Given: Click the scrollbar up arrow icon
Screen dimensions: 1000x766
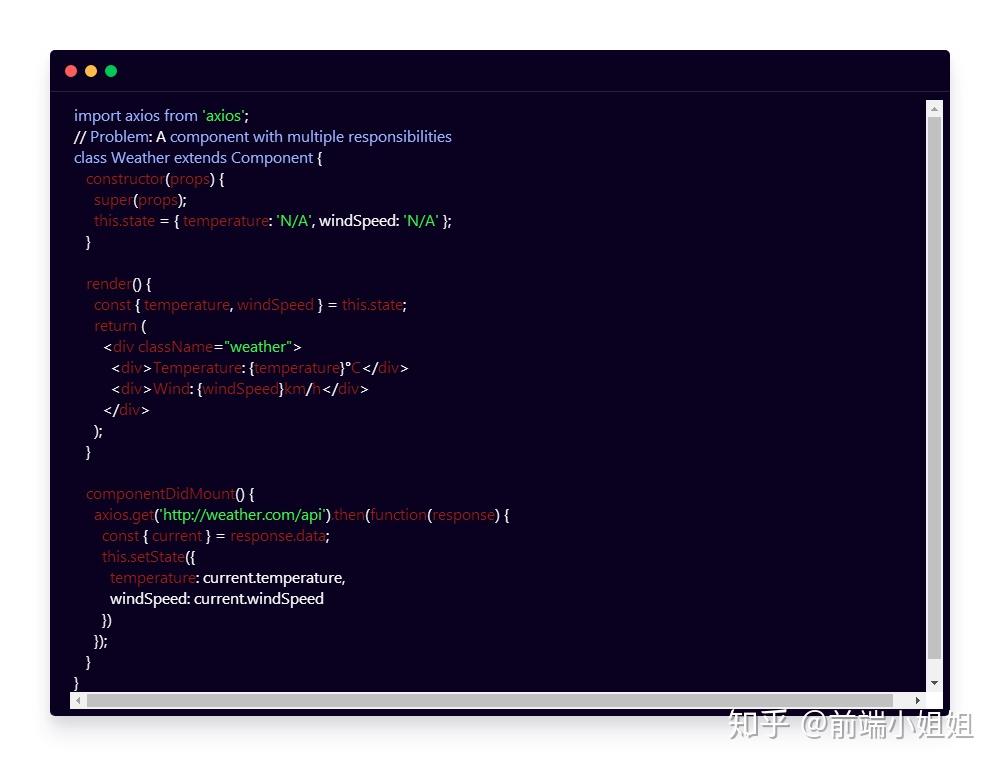Looking at the screenshot, I should pyautogui.click(x=933, y=108).
